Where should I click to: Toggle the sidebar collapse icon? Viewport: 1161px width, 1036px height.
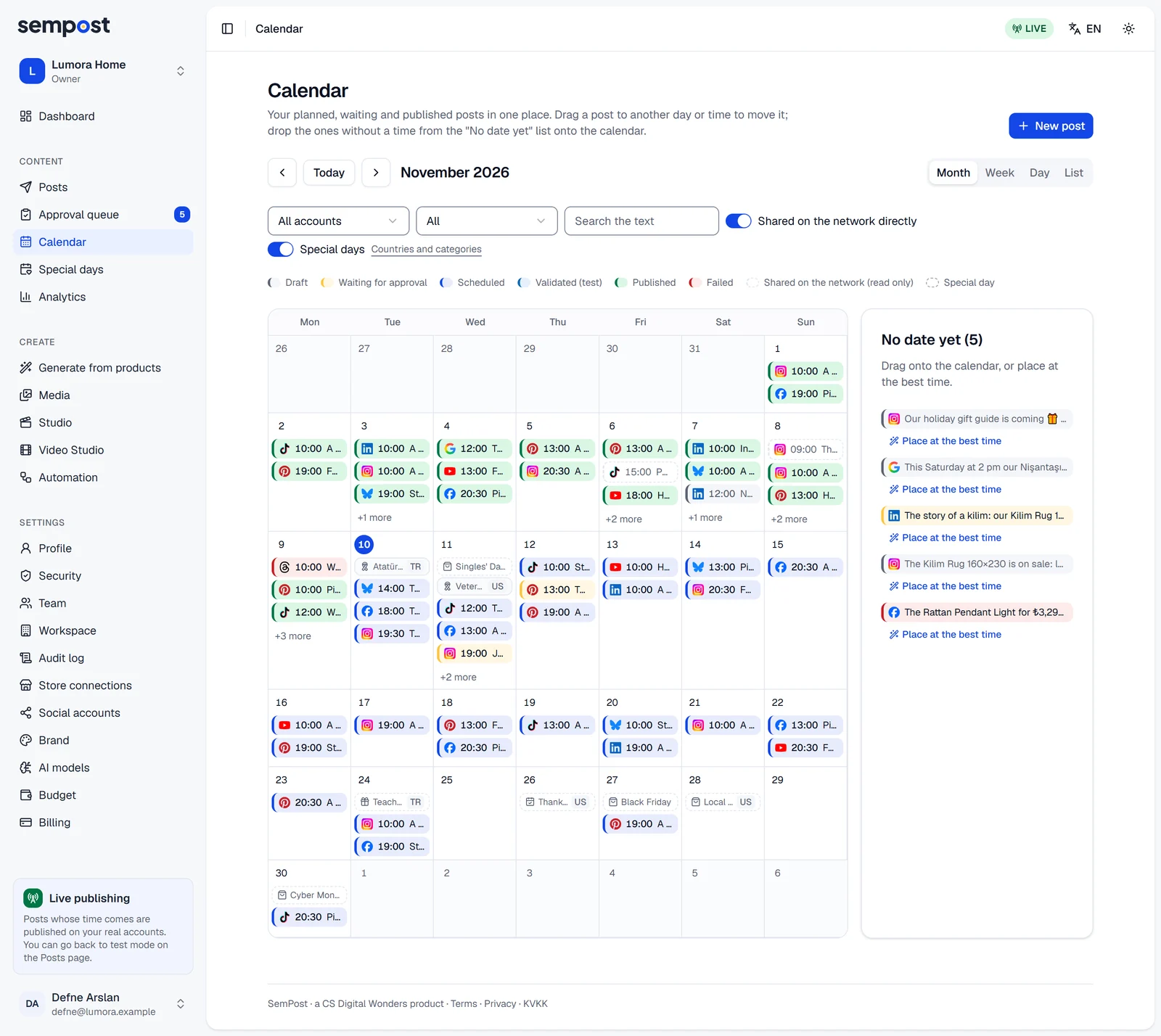(x=227, y=29)
